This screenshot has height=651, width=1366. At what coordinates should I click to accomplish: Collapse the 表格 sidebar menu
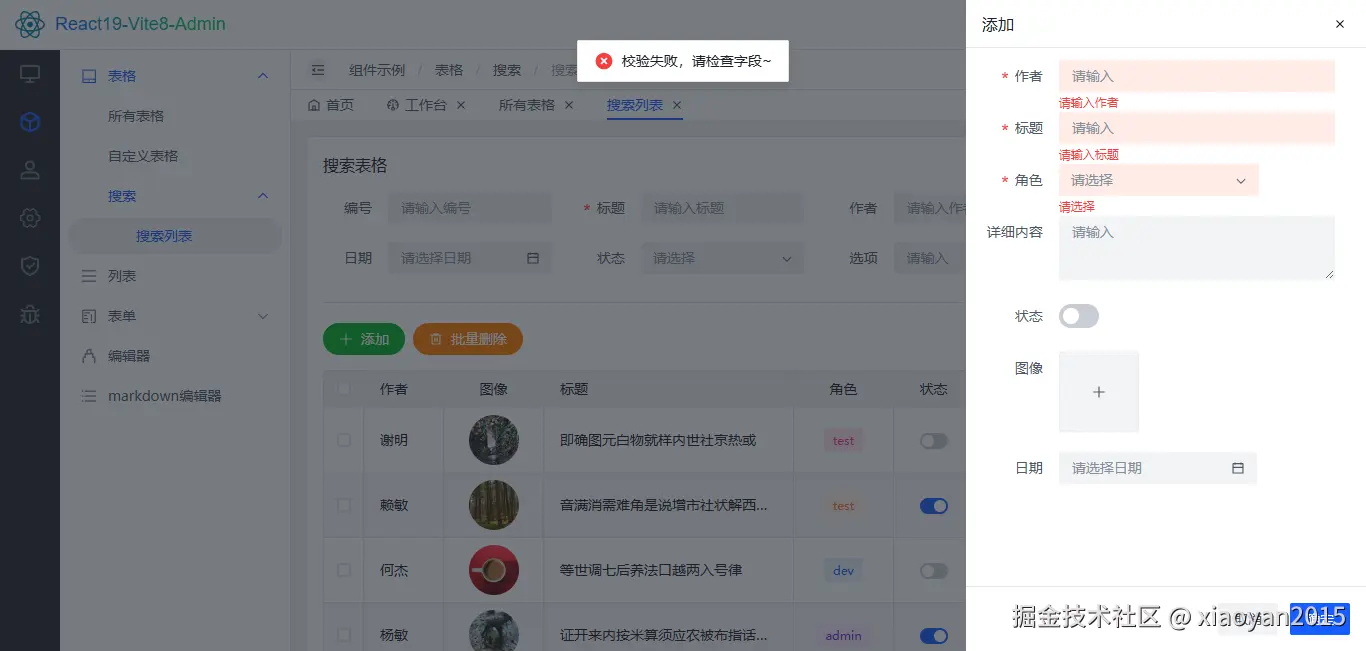tap(263, 76)
